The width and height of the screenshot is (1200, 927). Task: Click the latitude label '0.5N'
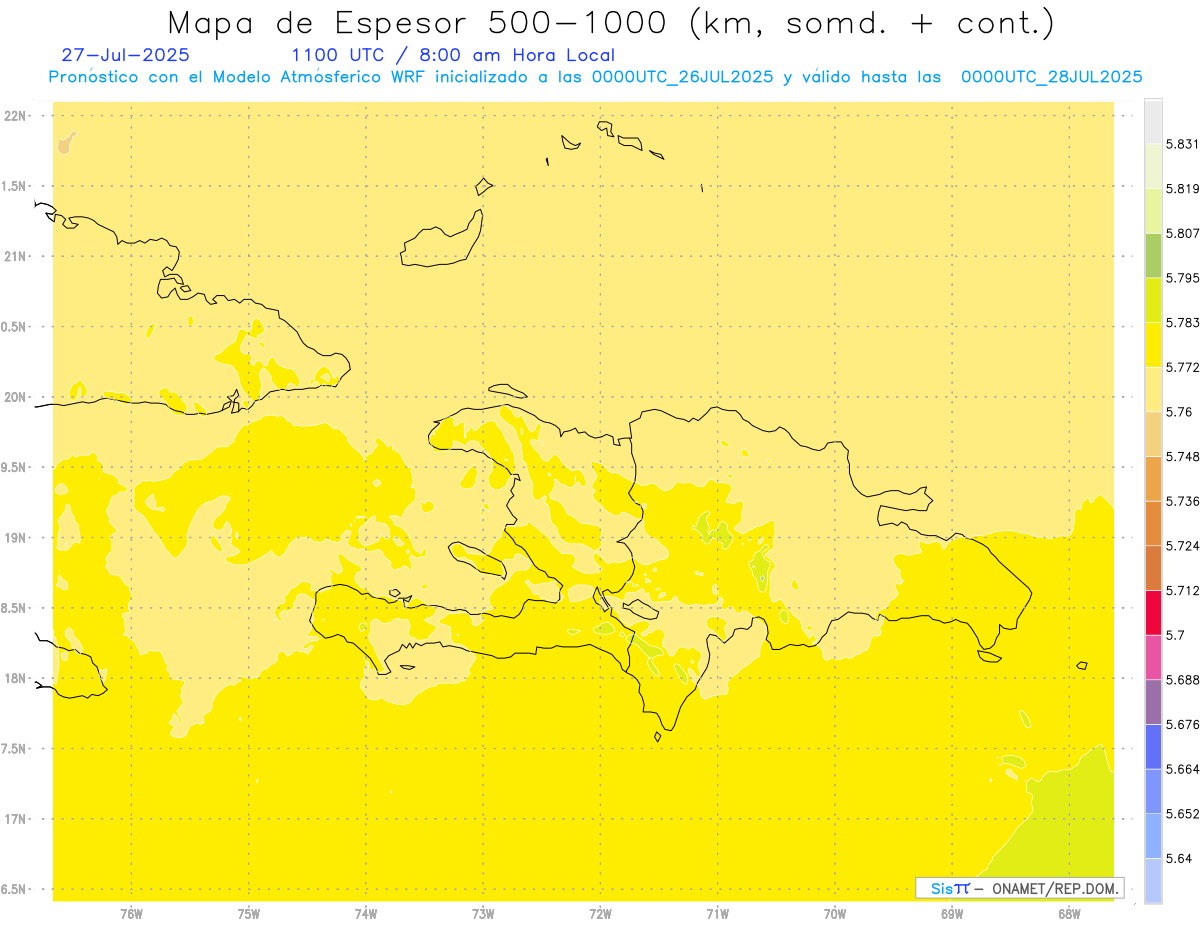click(15, 327)
